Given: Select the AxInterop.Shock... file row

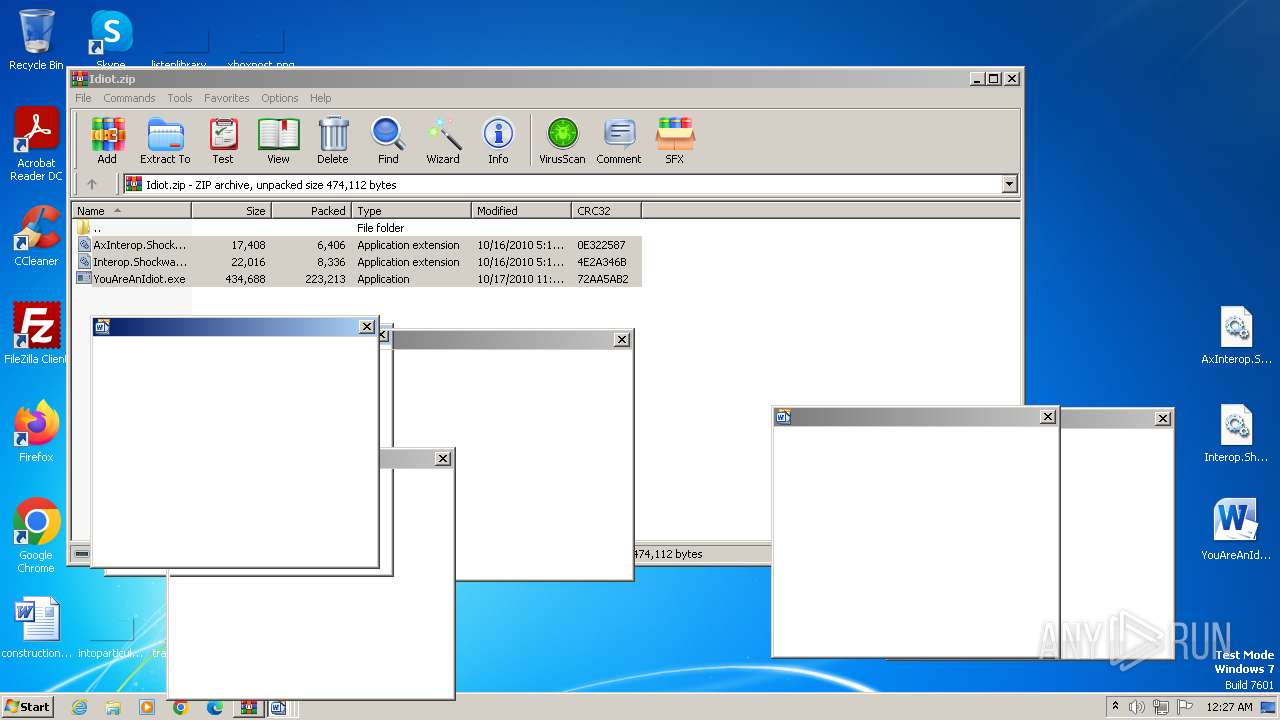Looking at the screenshot, I should 357,245.
